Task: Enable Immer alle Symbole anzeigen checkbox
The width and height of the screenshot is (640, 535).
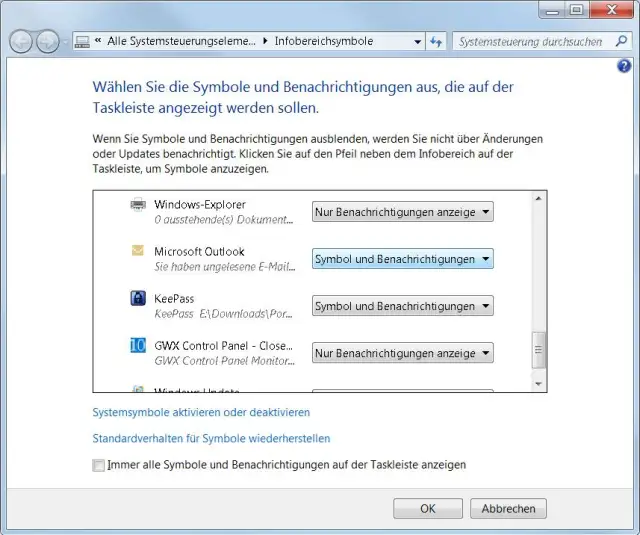Action: [x=98, y=465]
